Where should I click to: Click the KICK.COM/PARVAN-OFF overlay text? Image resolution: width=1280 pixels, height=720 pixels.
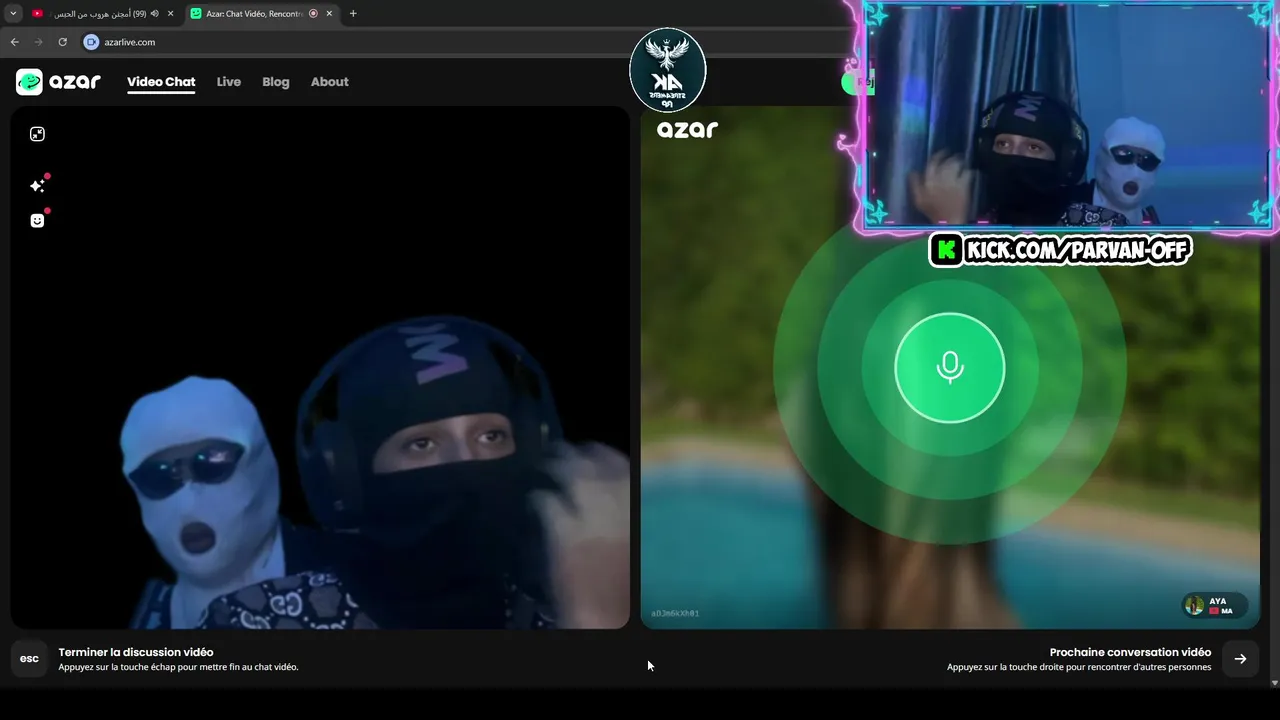coord(1076,250)
